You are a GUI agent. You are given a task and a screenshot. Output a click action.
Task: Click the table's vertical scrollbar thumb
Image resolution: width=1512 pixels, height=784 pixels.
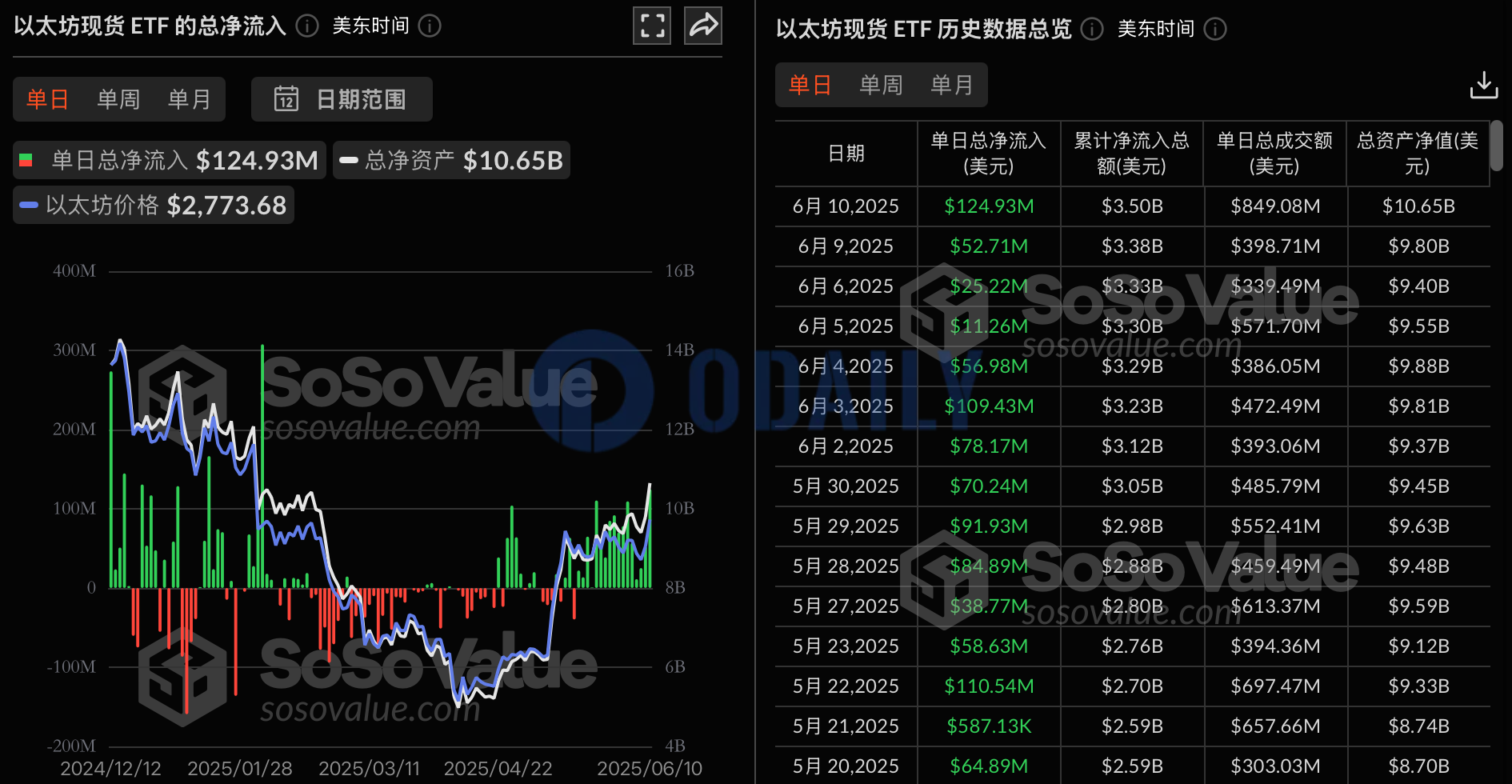click(x=1496, y=145)
